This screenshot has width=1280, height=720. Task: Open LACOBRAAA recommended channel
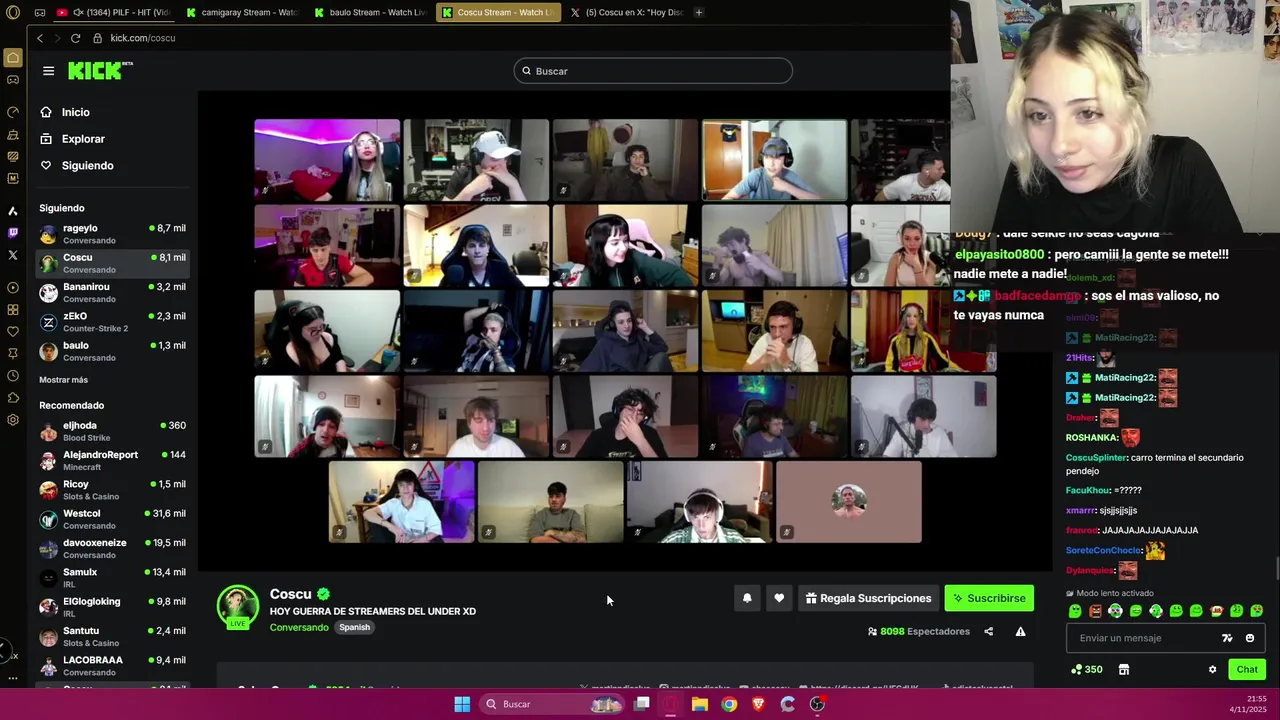(112, 666)
